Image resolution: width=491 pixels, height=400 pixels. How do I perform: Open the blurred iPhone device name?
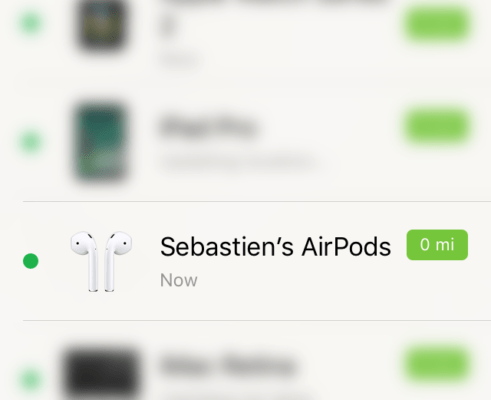point(209,127)
